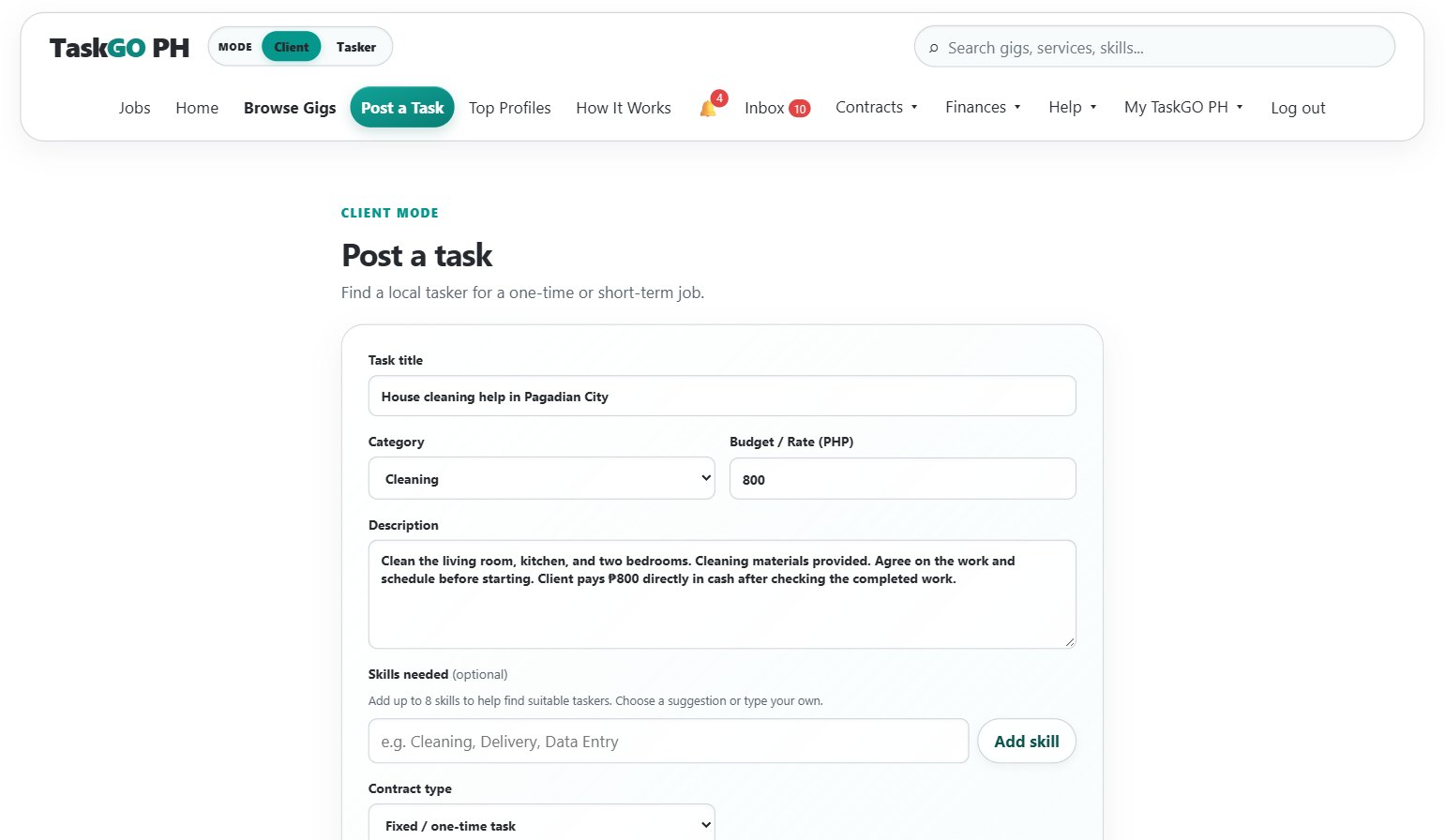This screenshot has height=840, width=1445.
Task: Switch mode to Client
Action: tap(292, 47)
